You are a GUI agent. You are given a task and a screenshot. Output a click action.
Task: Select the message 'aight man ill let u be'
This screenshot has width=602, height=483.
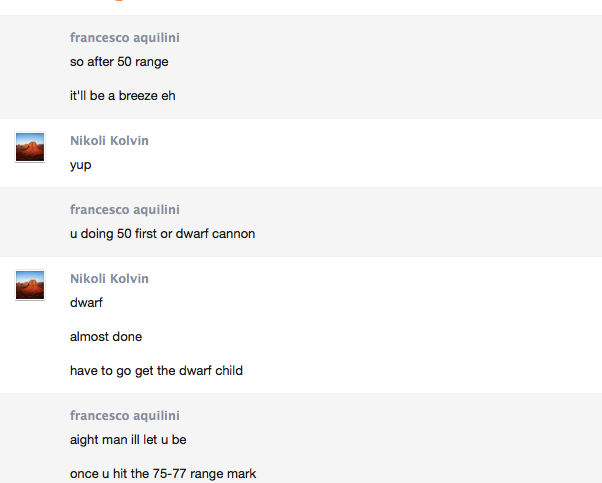point(128,440)
